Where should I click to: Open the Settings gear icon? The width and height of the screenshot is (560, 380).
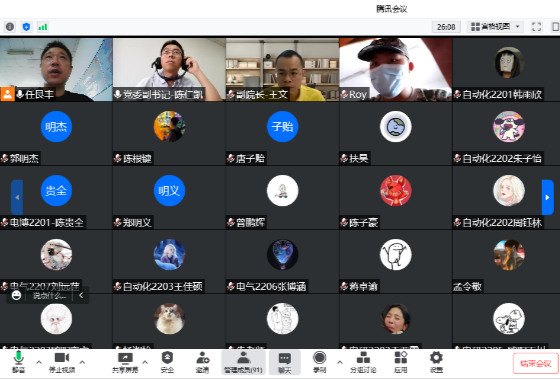[436, 362]
